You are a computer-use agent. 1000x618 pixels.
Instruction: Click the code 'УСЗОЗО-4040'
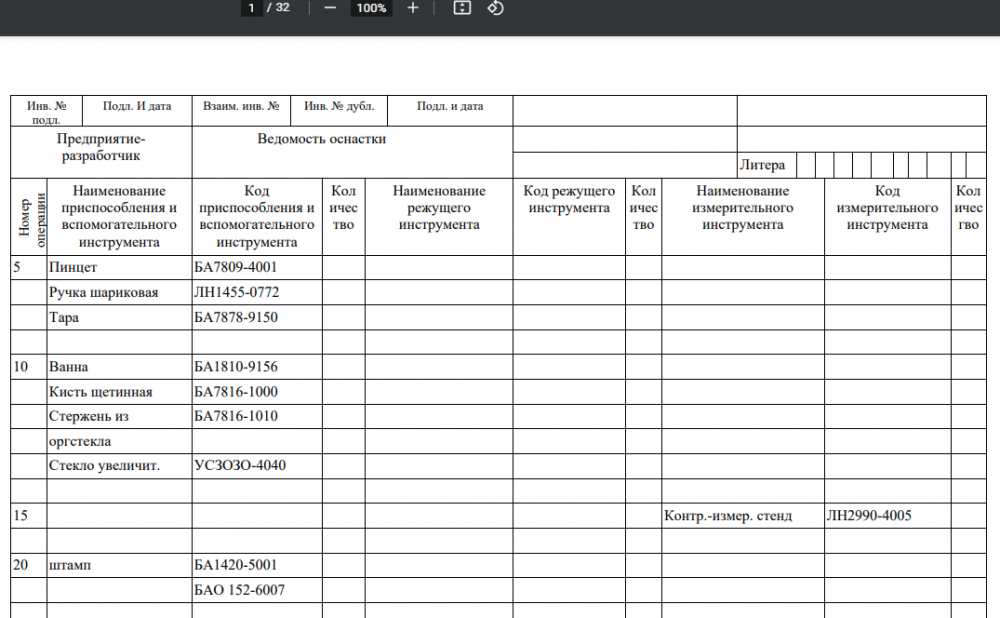[x=240, y=466]
